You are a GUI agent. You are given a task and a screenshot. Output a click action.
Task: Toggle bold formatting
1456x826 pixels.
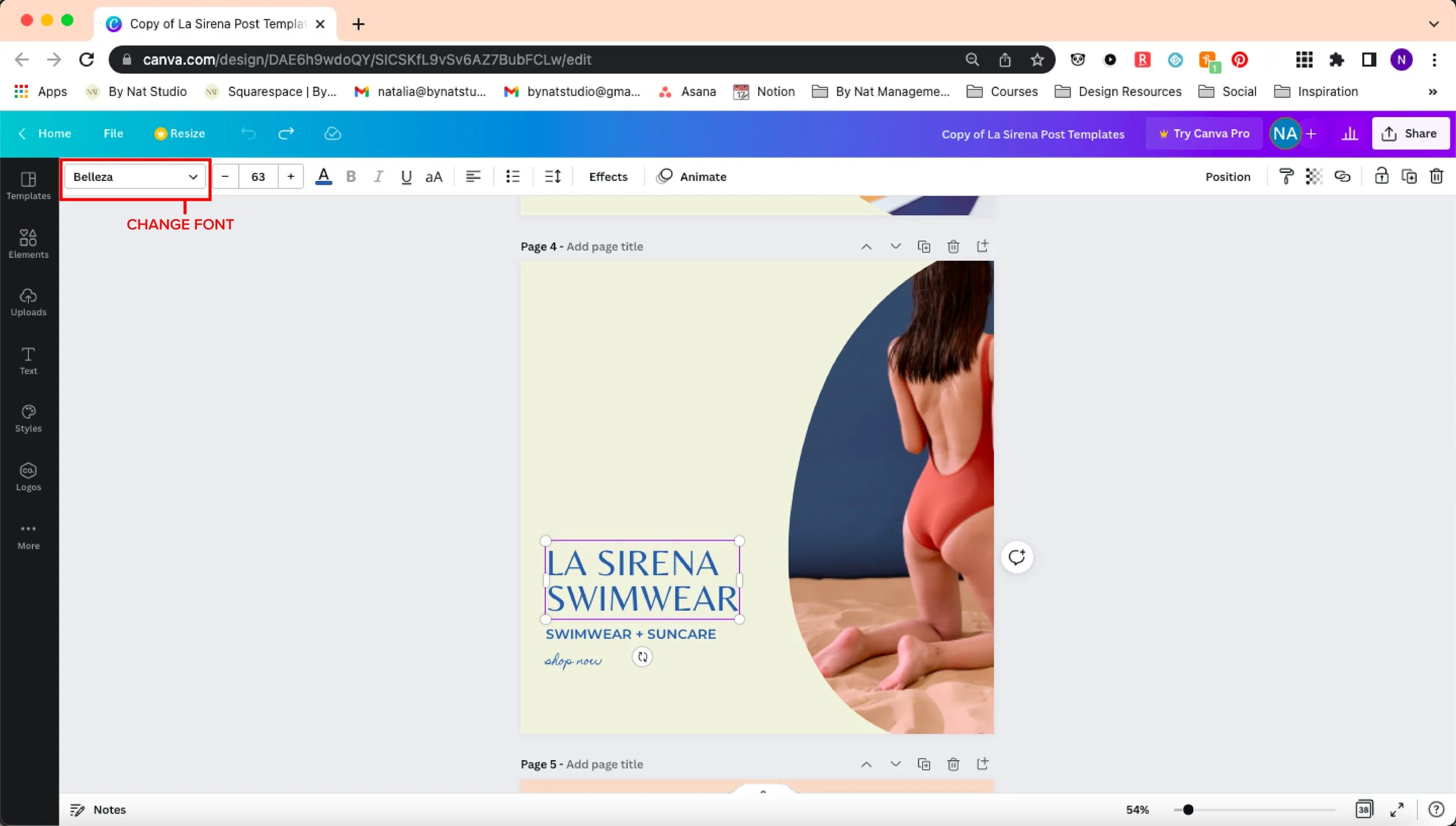[x=351, y=176]
